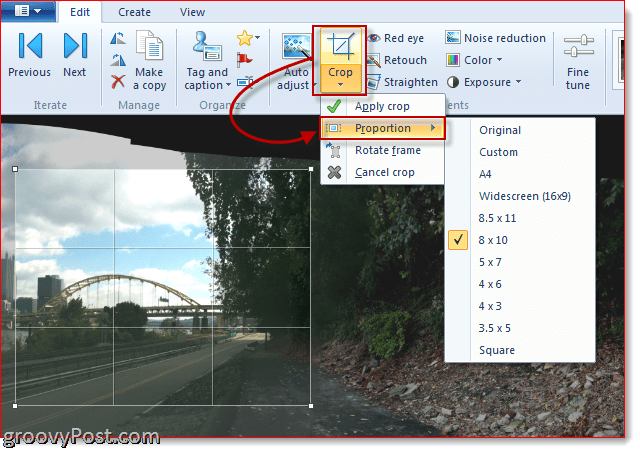Choose Rotate frame option
The width and height of the screenshot is (640, 453).
click(382, 150)
